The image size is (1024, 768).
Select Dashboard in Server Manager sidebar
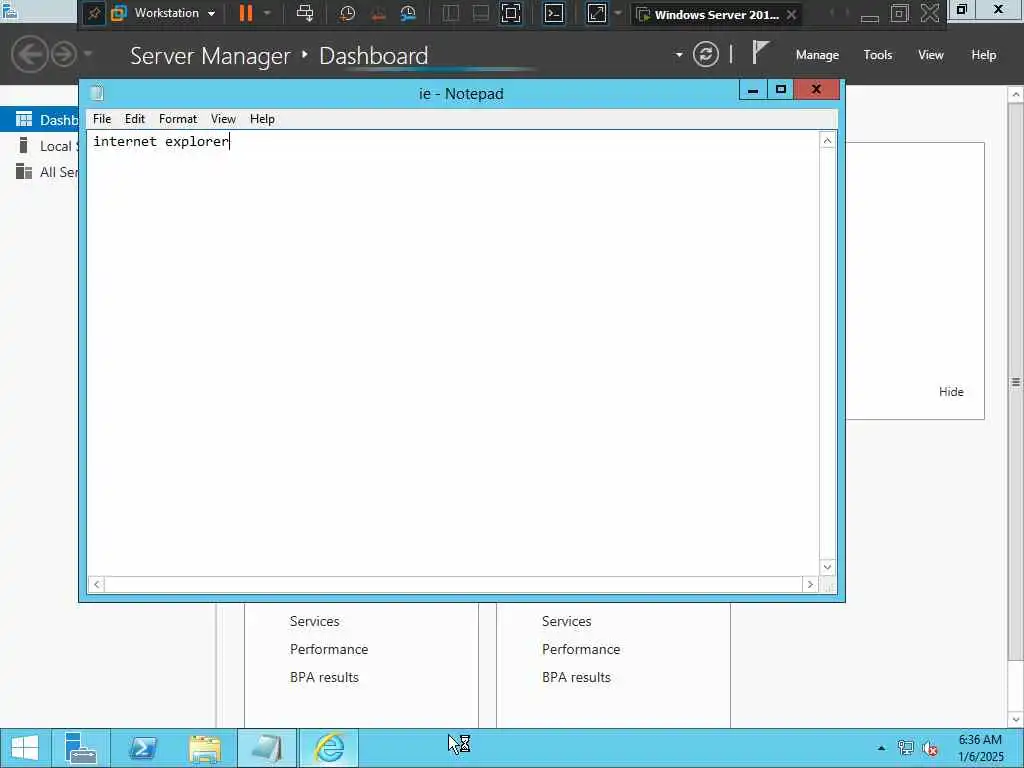coord(39,120)
